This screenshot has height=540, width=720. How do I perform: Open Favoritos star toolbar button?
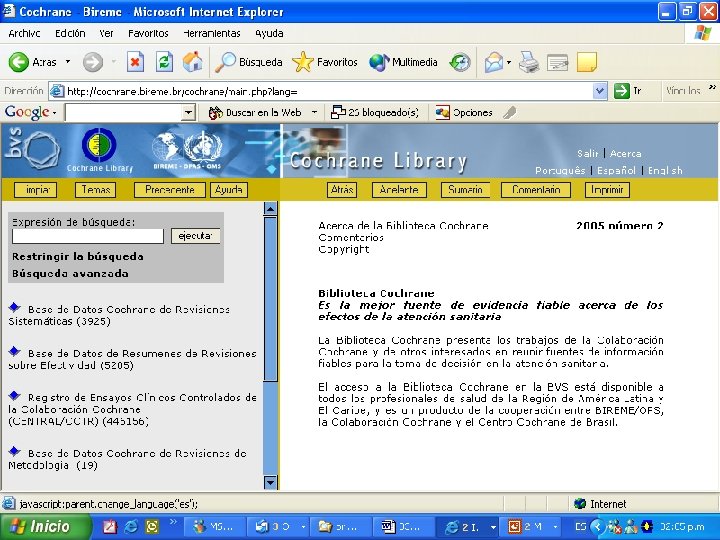(325, 62)
